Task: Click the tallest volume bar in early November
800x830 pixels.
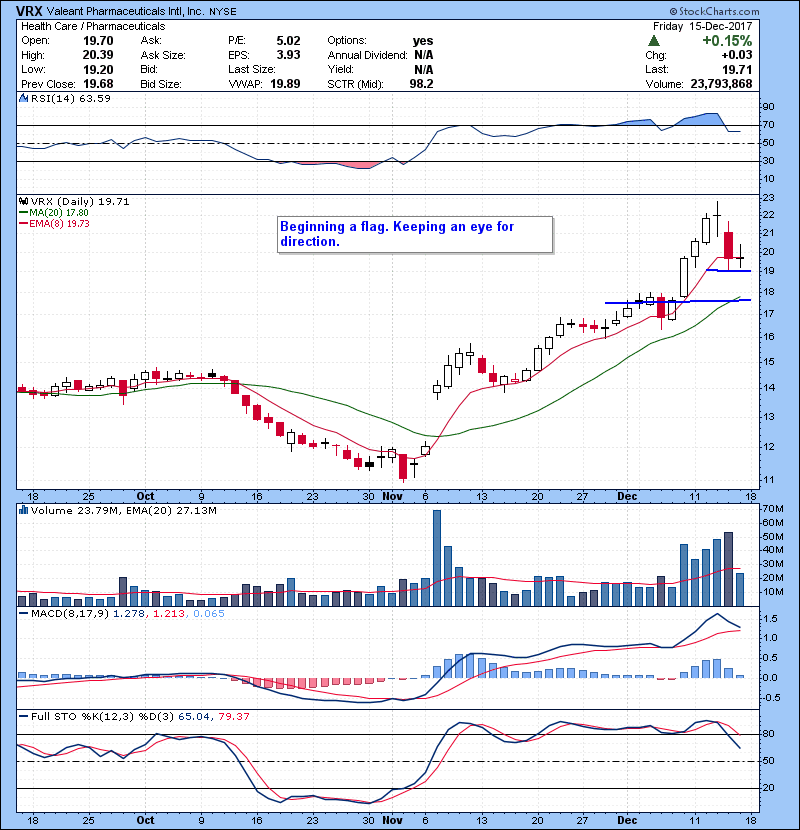Action: [437, 558]
